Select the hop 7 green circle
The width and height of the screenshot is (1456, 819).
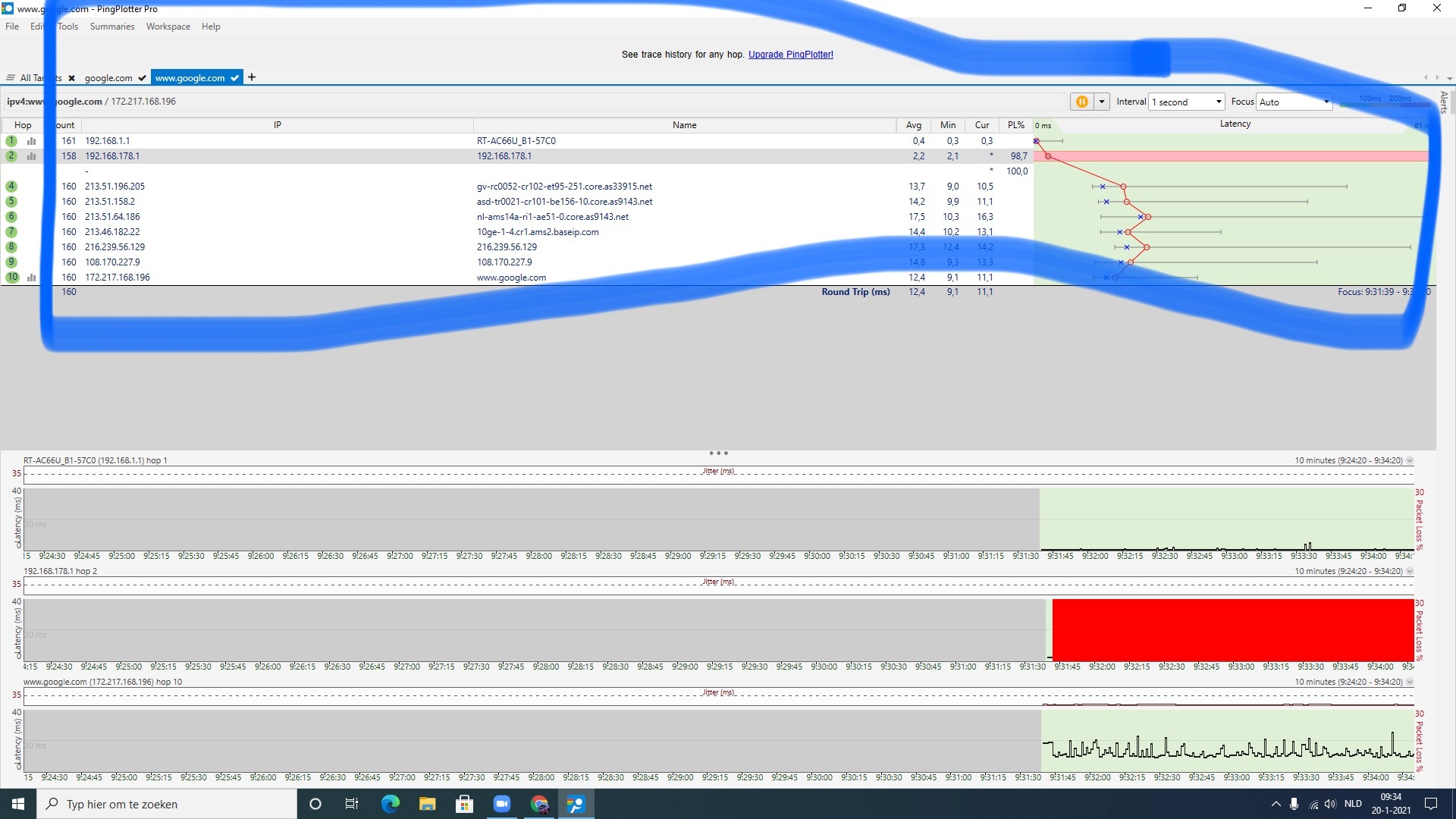(11, 232)
